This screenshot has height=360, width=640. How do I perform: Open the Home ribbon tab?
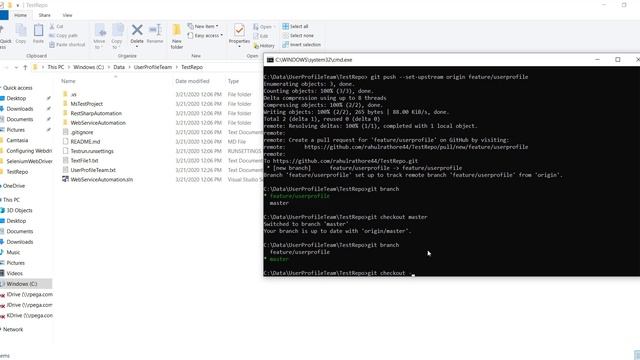tap(20, 15)
